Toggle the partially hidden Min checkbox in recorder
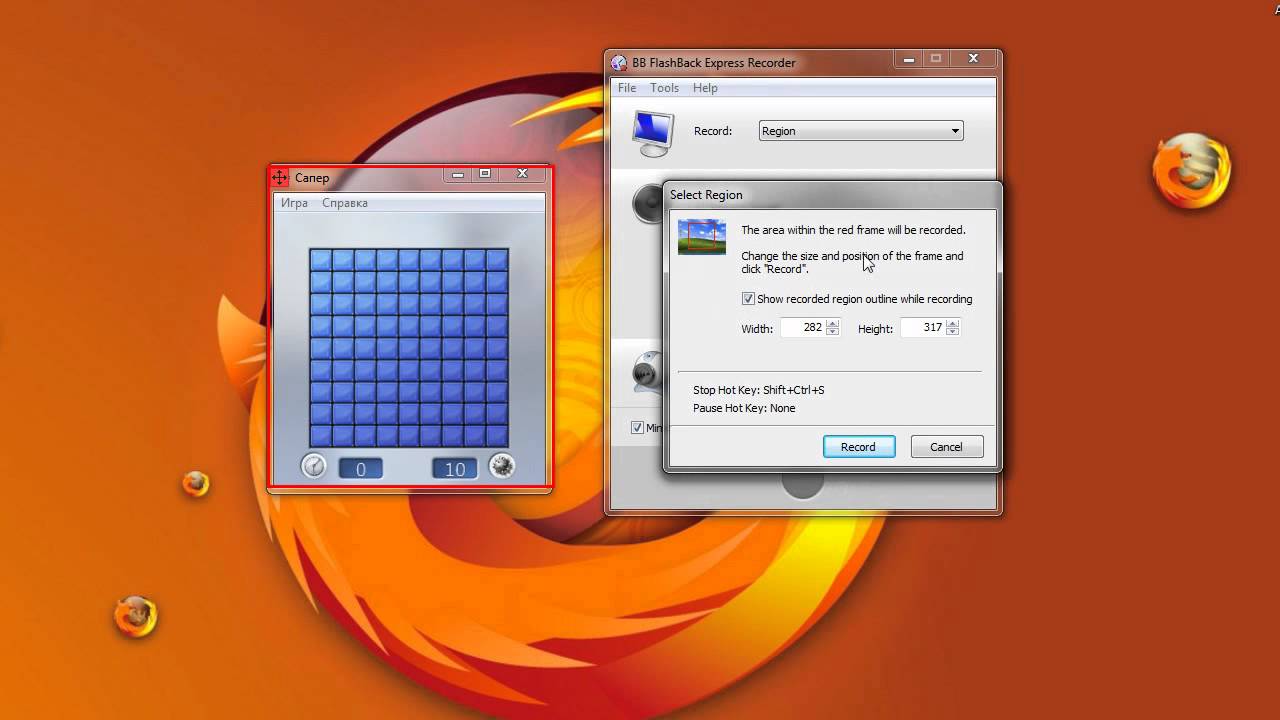Screen dimensions: 1280x720 click(x=637, y=428)
